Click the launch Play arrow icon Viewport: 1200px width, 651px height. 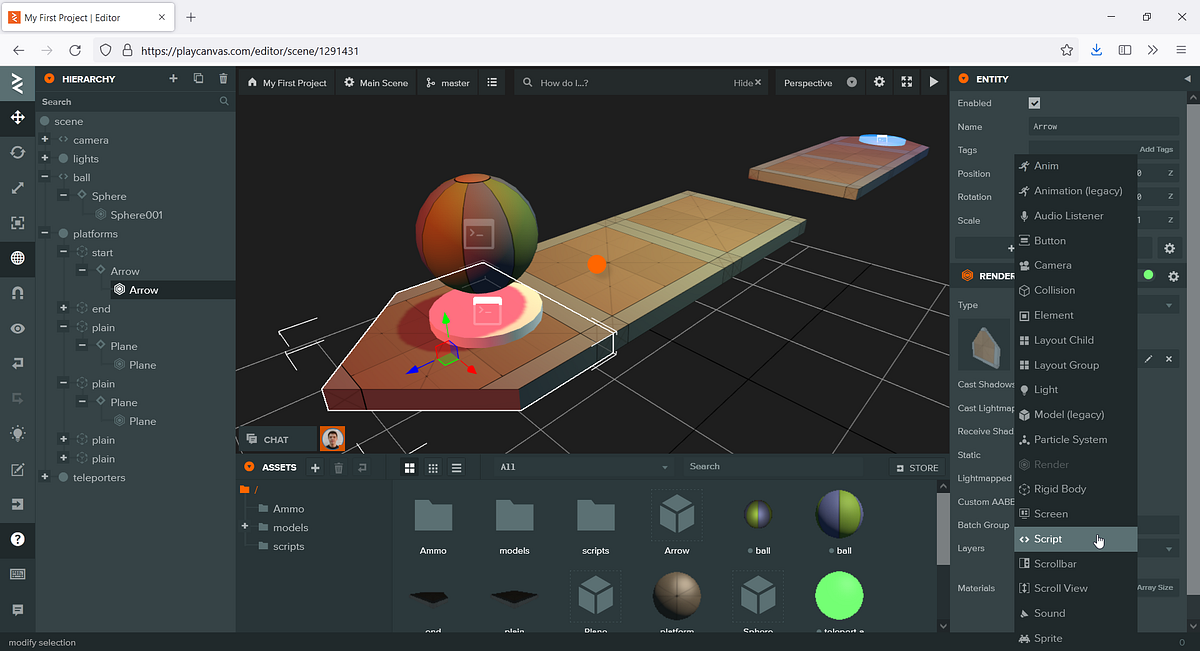[x=933, y=83]
